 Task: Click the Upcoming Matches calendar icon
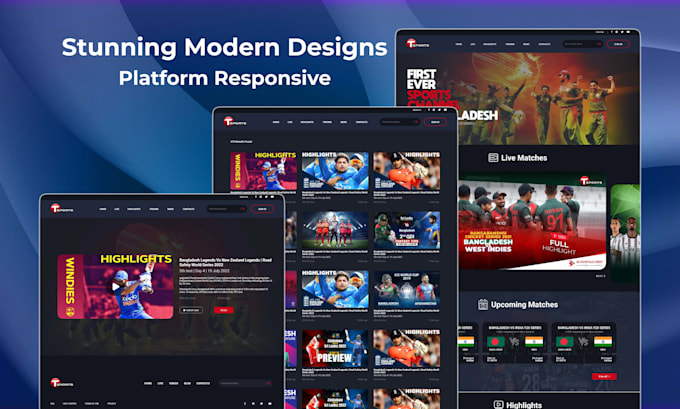click(483, 304)
